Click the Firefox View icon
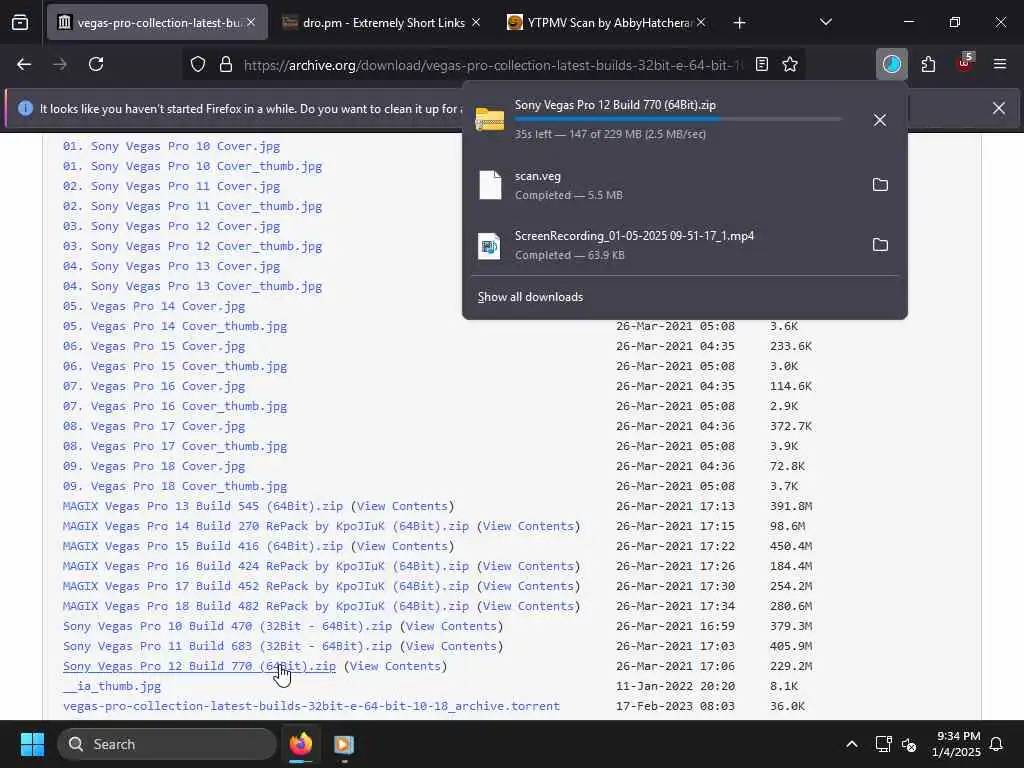Image resolution: width=1024 pixels, height=768 pixels. 20,22
